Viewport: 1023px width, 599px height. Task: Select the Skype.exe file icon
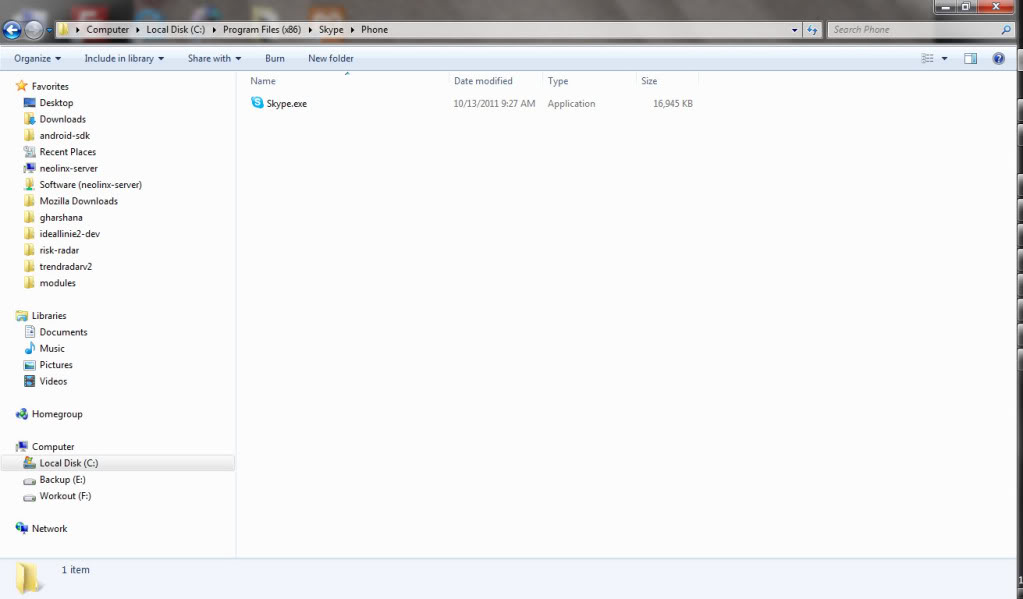coord(257,103)
